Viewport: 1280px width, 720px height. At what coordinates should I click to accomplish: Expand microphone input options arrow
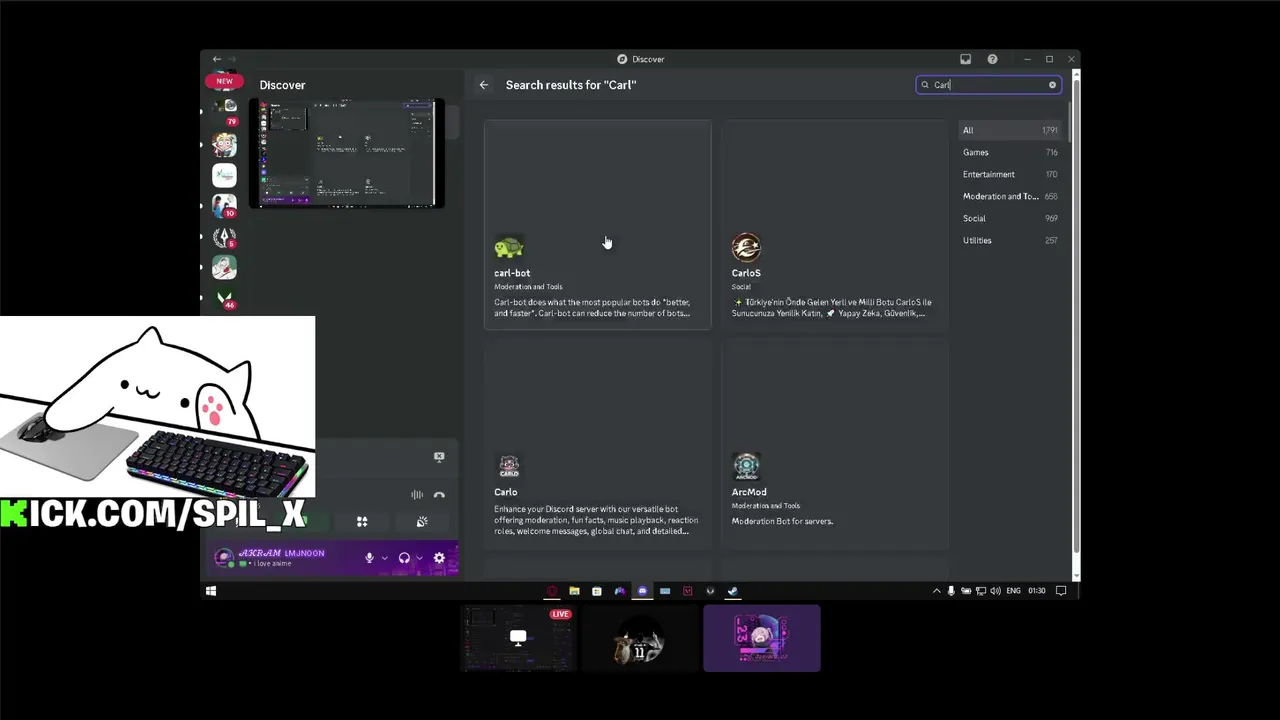384,558
